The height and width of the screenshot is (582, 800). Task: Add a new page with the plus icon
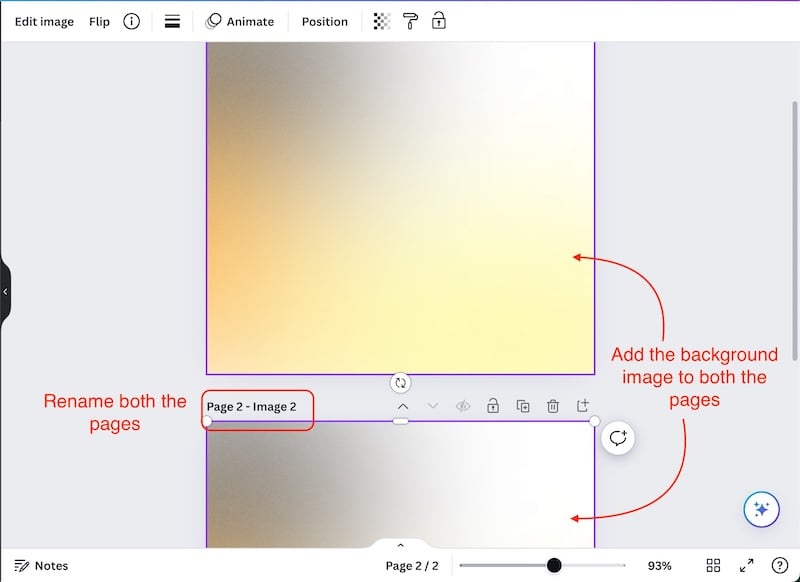583,406
